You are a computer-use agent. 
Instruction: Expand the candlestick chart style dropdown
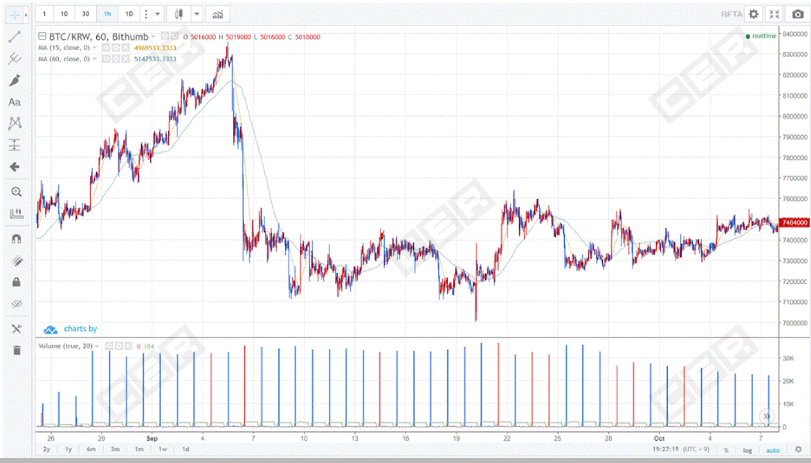(196, 14)
